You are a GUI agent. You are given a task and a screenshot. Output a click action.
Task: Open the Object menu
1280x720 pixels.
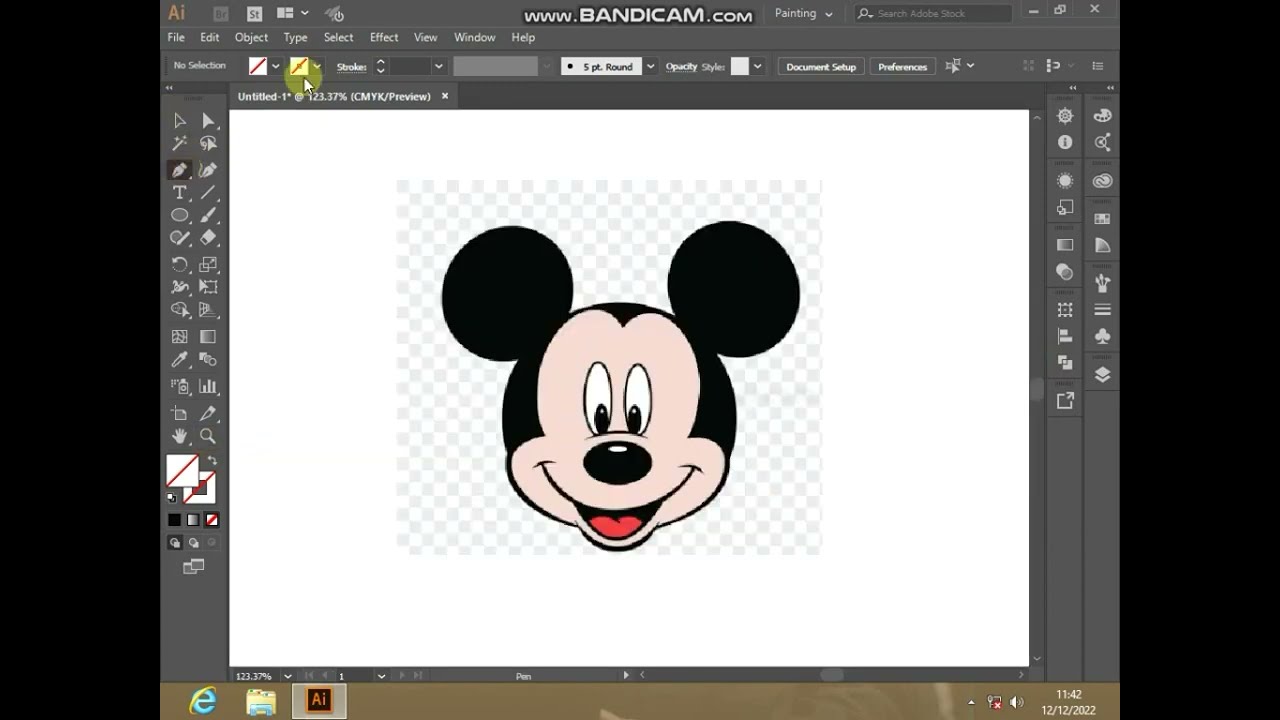tap(251, 37)
